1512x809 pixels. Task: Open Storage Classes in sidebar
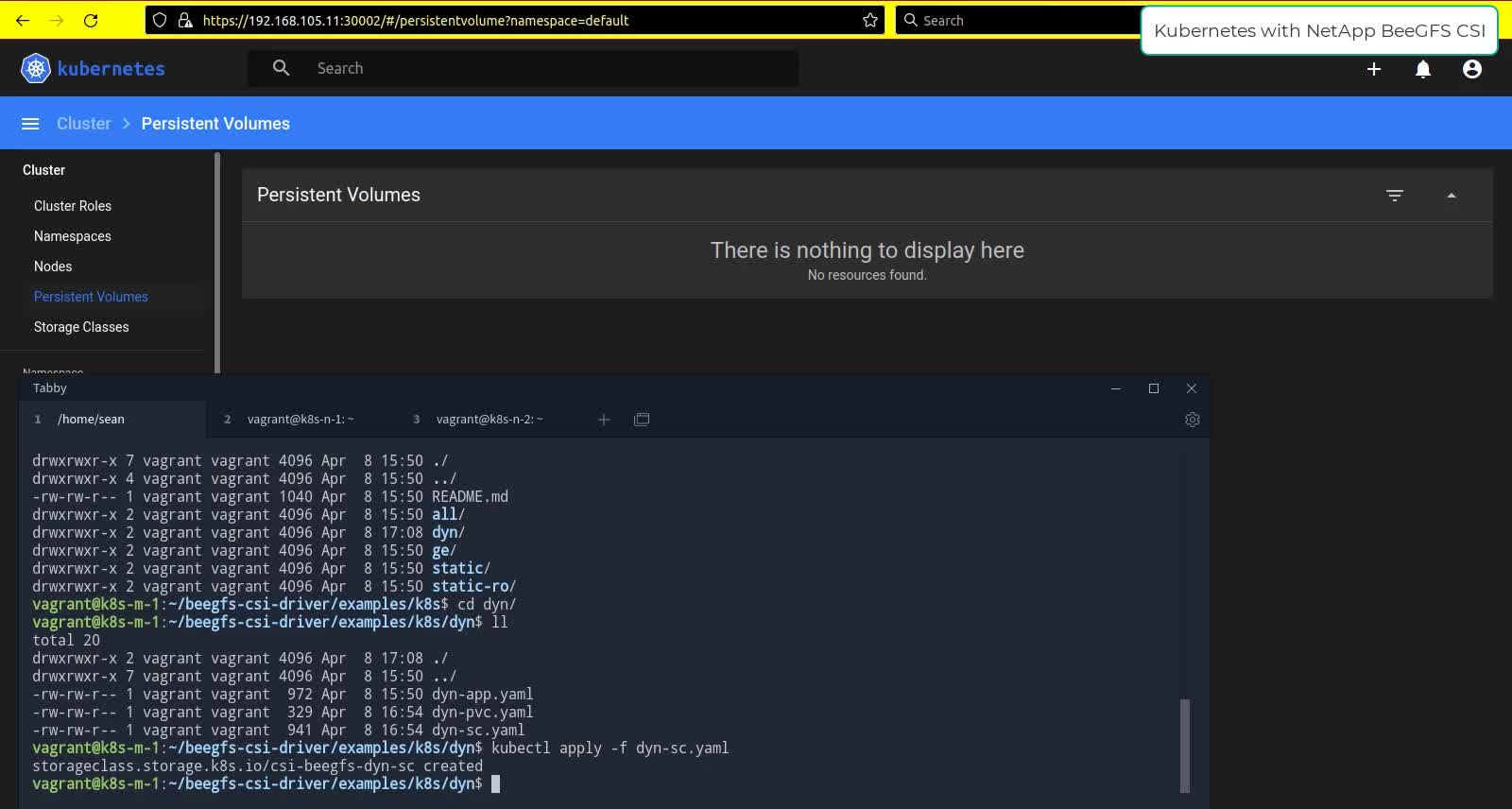(x=81, y=327)
